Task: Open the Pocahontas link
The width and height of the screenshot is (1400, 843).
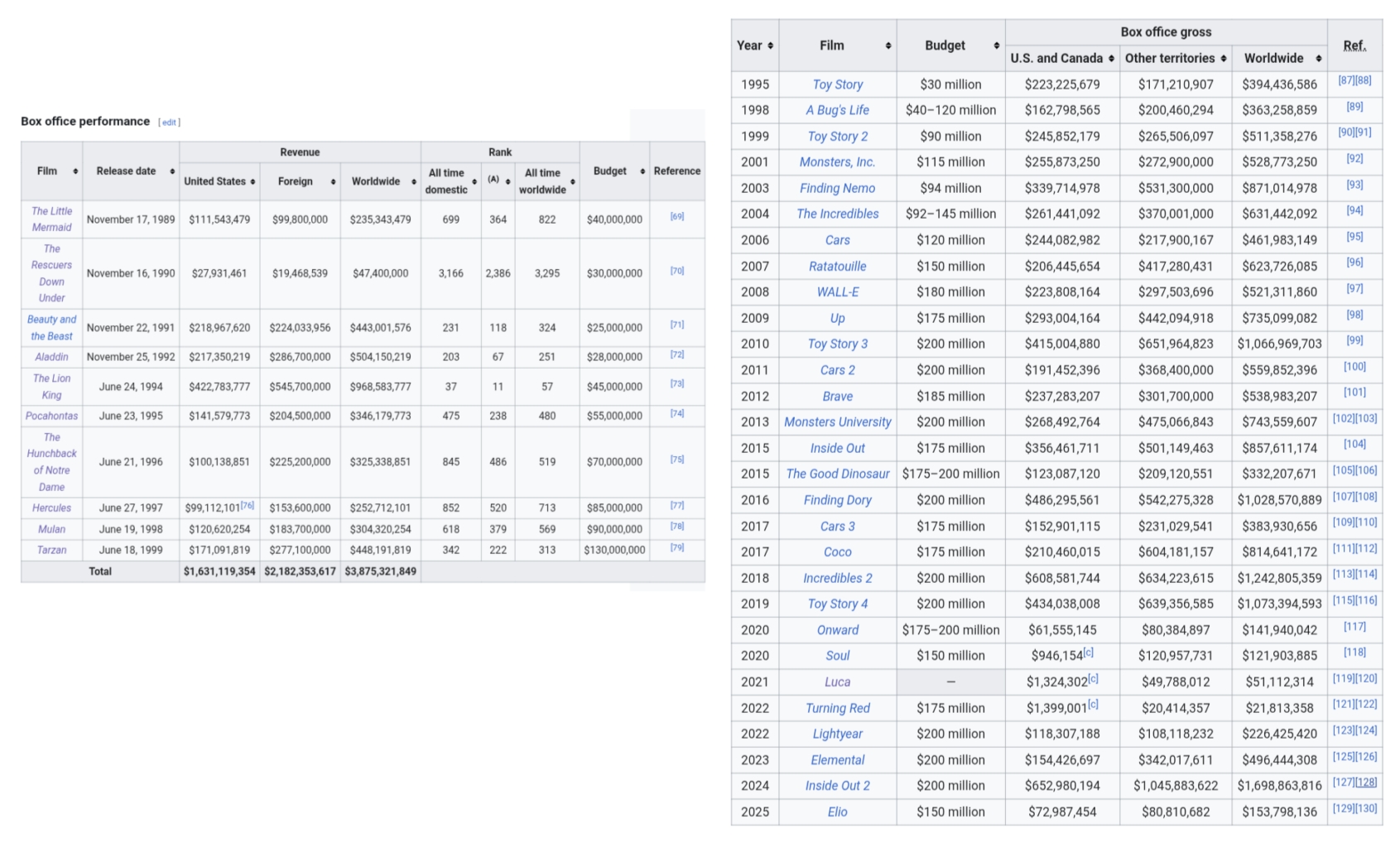Action: point(51,416)
